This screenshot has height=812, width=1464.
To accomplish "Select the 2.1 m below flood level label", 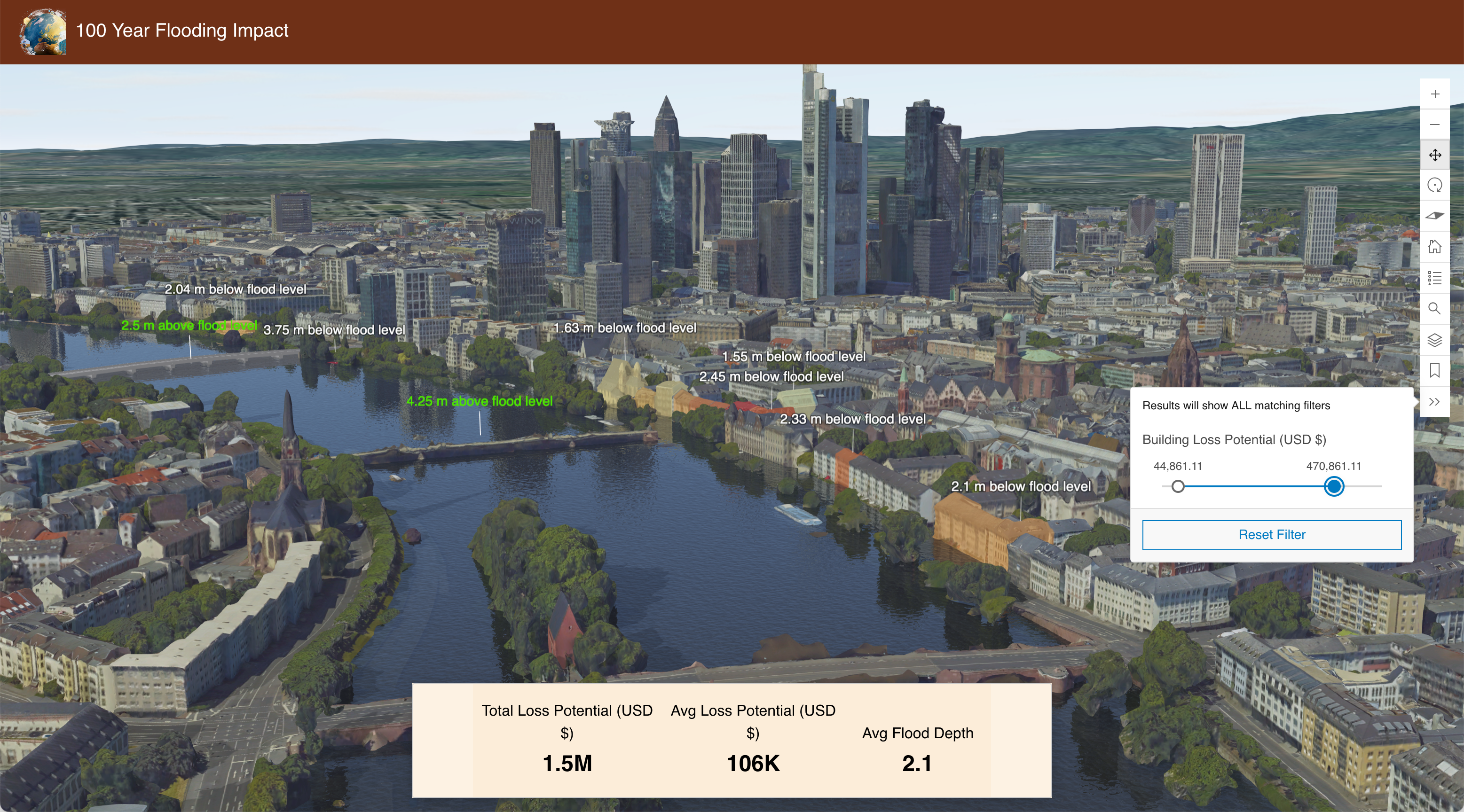I will tap(1021, 486).
